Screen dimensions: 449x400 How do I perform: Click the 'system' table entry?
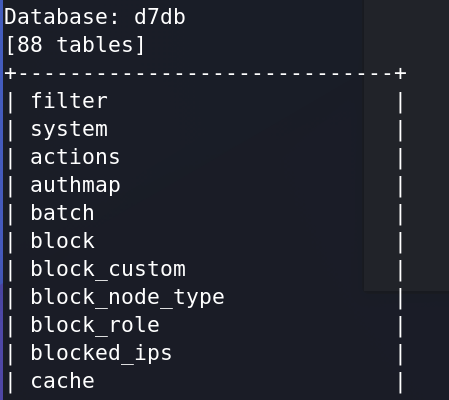click(x=69, y=130)
